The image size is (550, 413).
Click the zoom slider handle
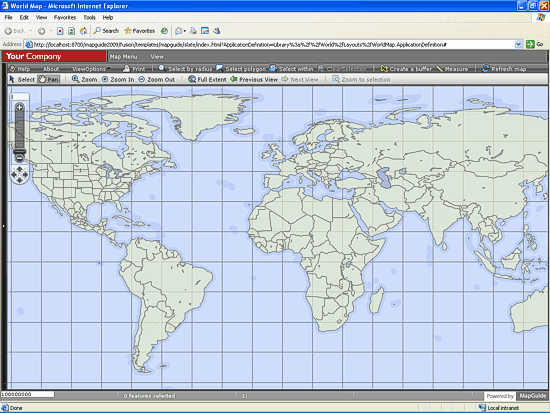20,152
